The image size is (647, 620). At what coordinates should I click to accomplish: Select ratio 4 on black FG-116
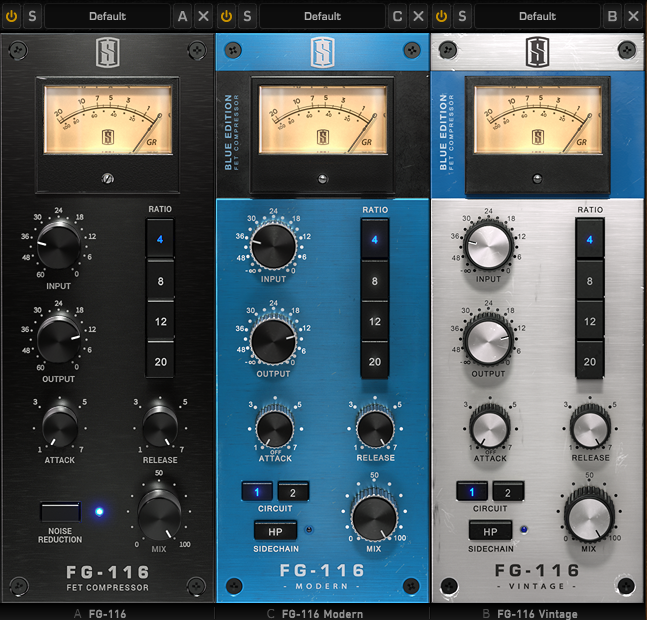tap(160, 239)
